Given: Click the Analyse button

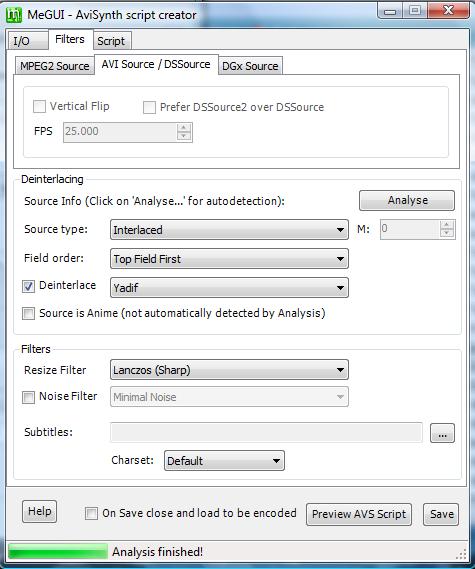Looking at the screenshot, I should pos(407,200).
